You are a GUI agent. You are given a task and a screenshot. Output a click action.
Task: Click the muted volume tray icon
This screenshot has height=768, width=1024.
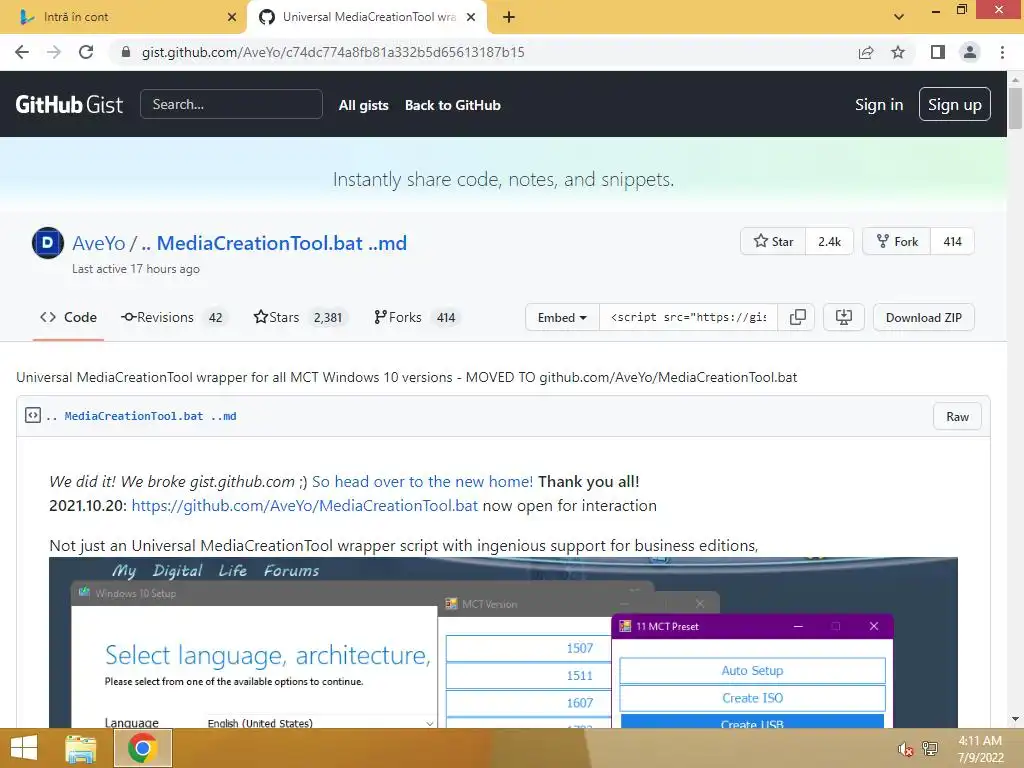pos(905,749)
